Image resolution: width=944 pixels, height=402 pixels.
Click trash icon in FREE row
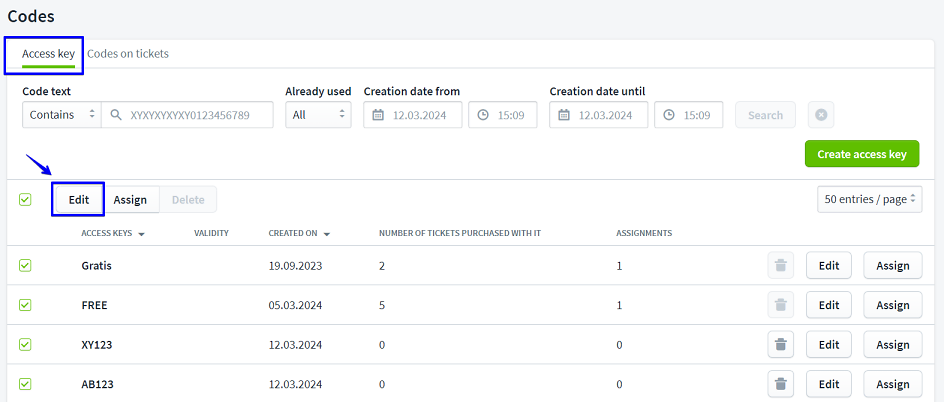(x=781, y=305)
